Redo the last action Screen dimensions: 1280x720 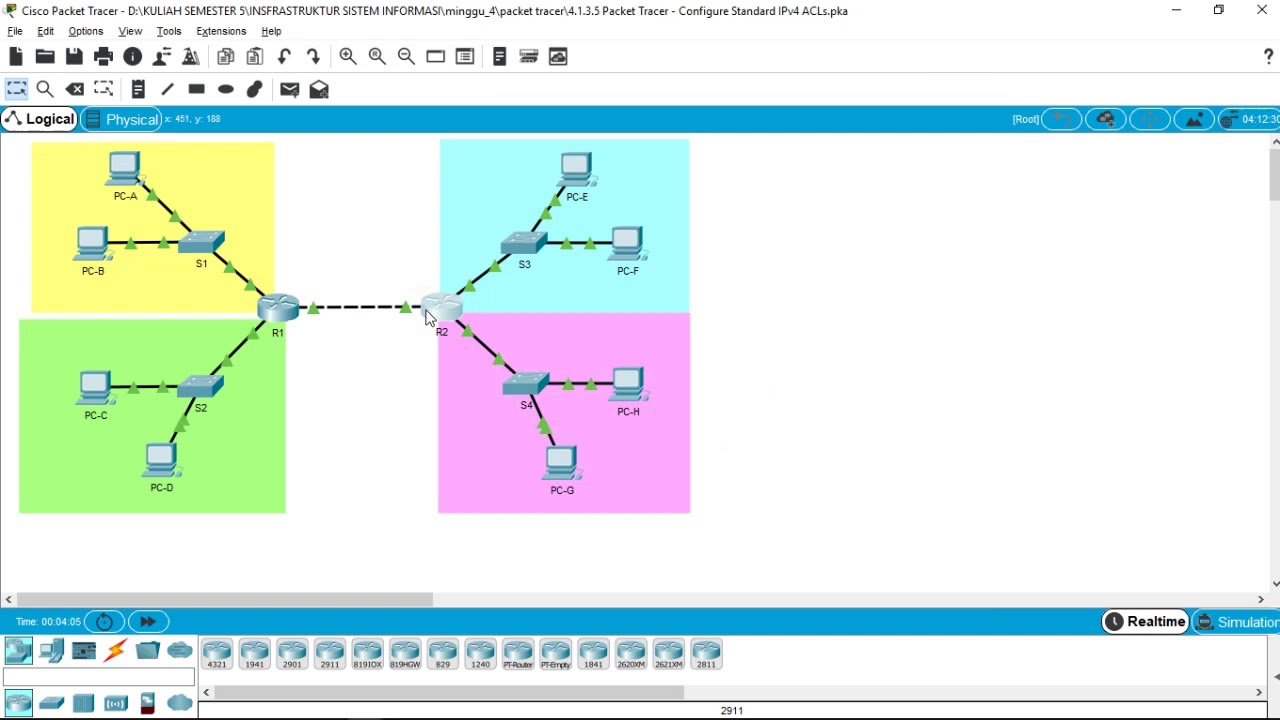313,57
